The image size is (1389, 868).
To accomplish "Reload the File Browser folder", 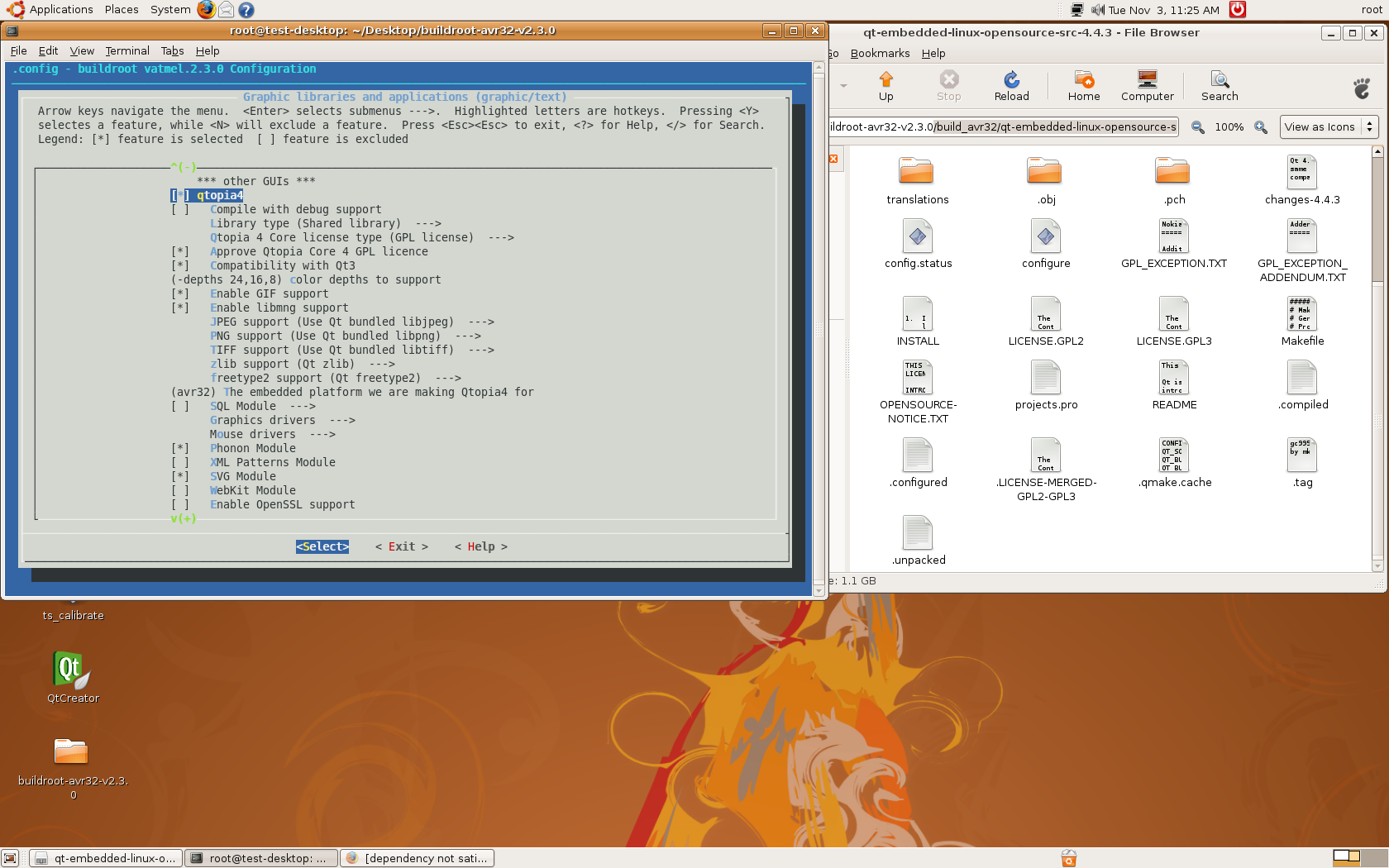I will pyautogui.click(x=1011, y=86).
